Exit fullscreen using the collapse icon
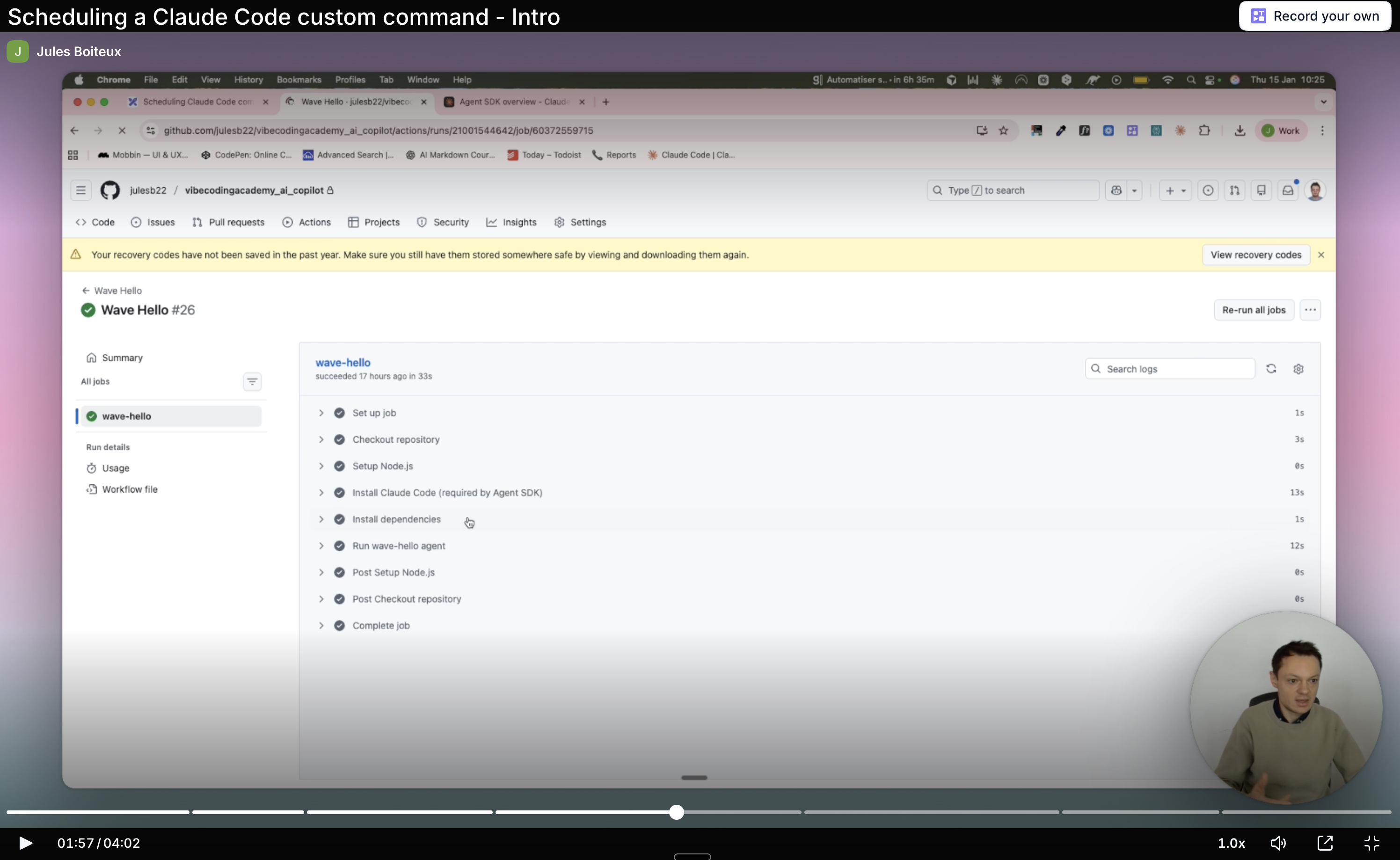Screen dimensions: 1400x860 [x=1372, y=843]
